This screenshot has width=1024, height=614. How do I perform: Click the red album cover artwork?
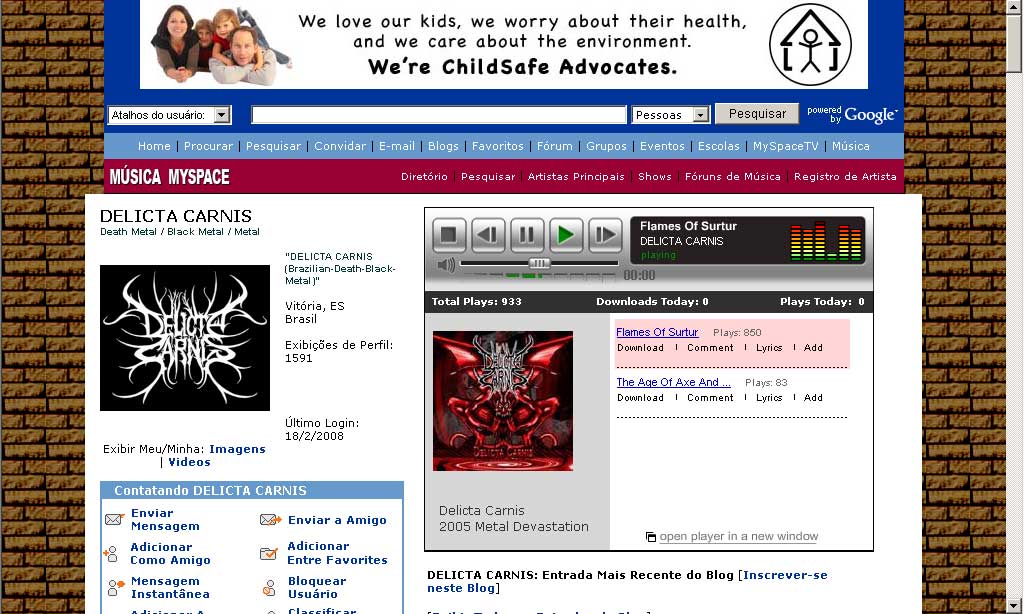(x=503, y=401)
